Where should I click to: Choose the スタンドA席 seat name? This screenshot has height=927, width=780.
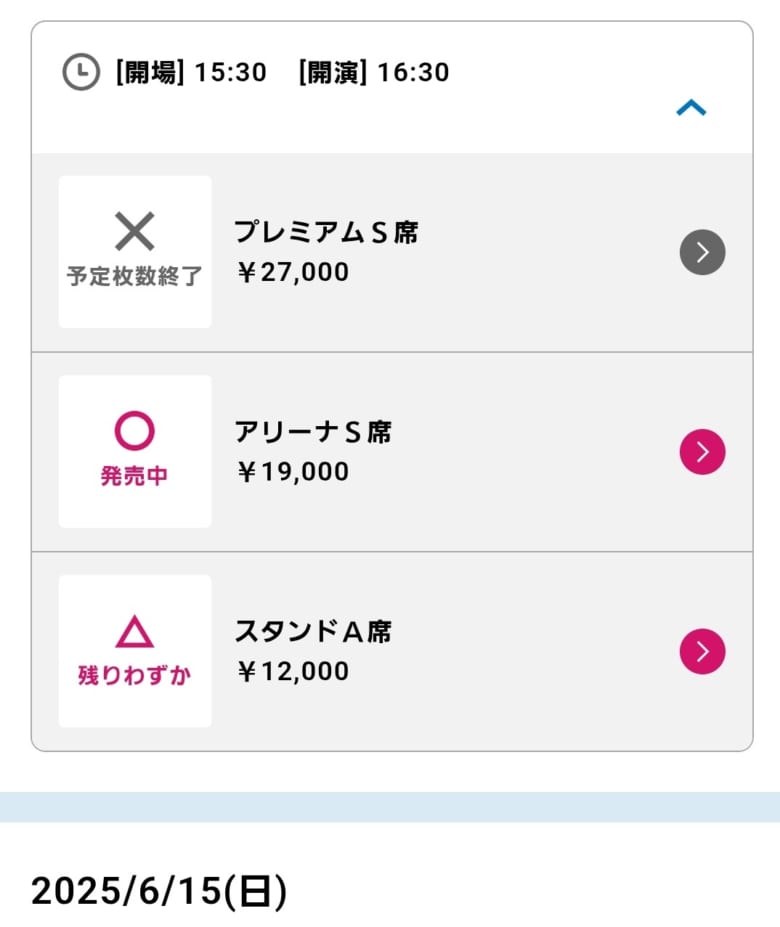click(313, 632)
